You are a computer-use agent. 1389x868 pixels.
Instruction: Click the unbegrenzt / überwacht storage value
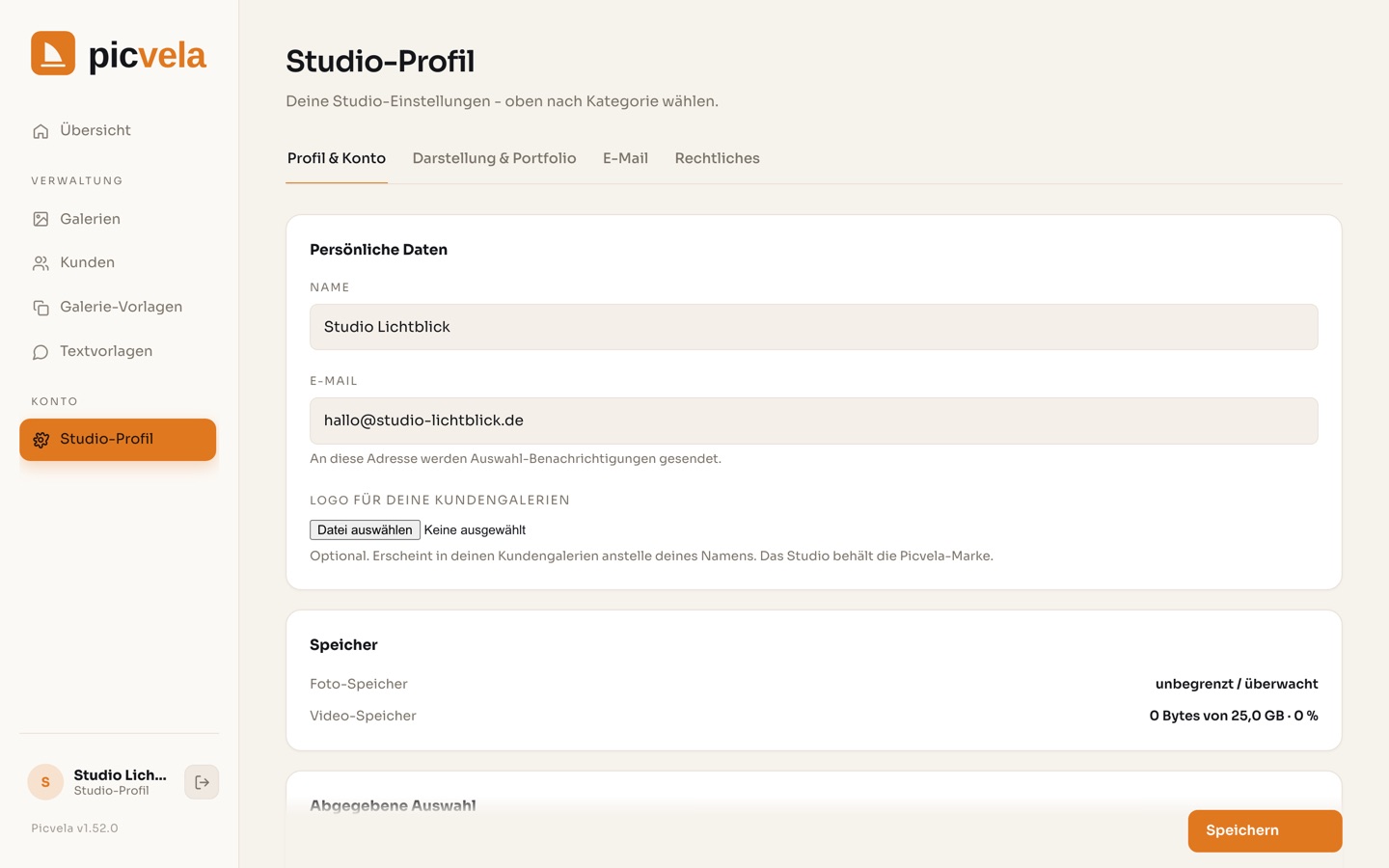(1237, 684)
